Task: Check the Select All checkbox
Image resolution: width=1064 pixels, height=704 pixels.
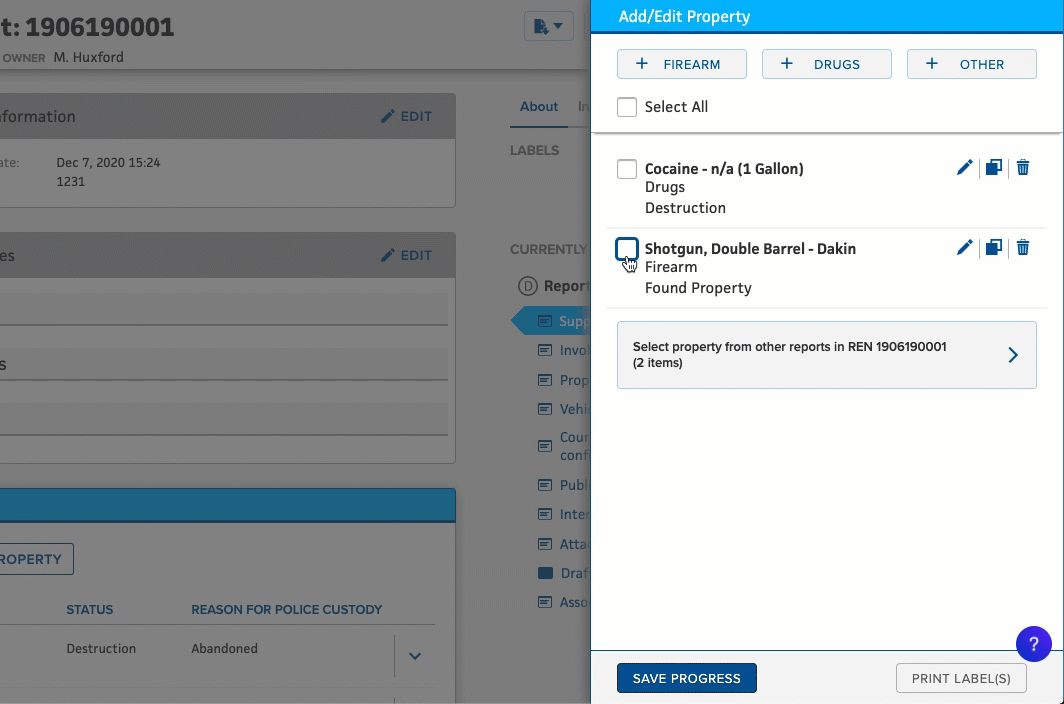Action: tap(627, 107)
